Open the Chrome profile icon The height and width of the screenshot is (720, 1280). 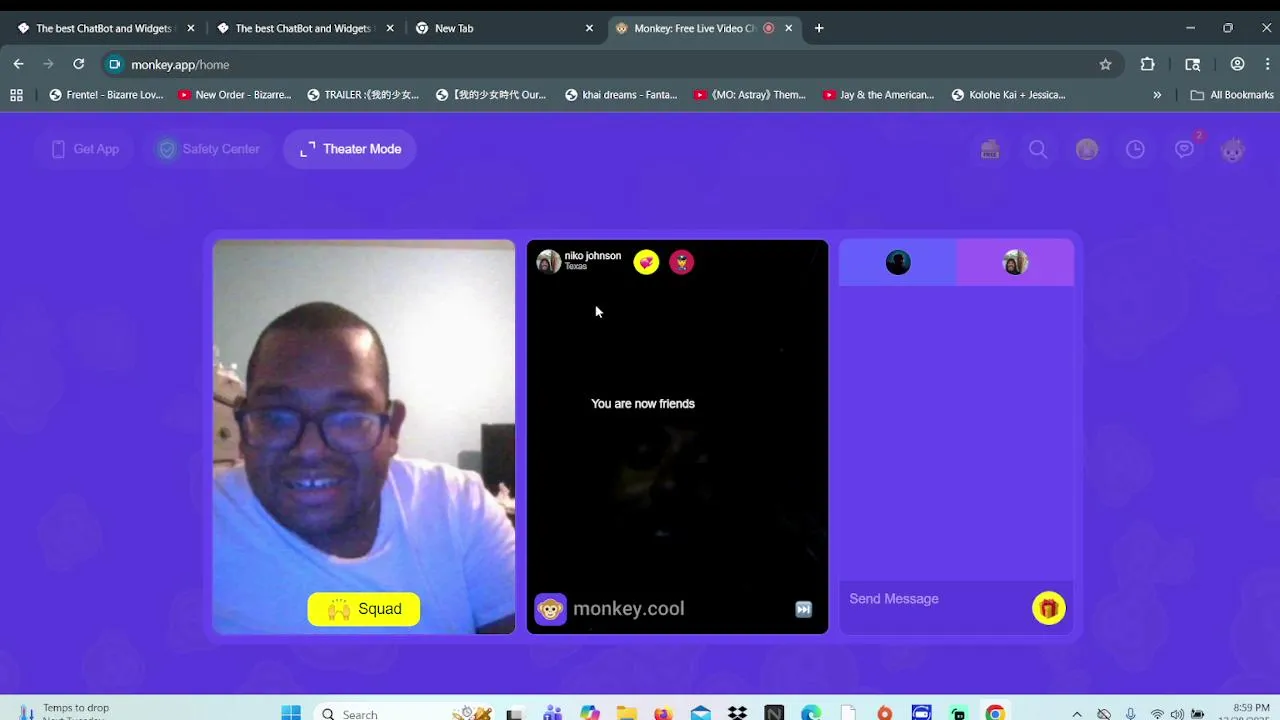1237,64
